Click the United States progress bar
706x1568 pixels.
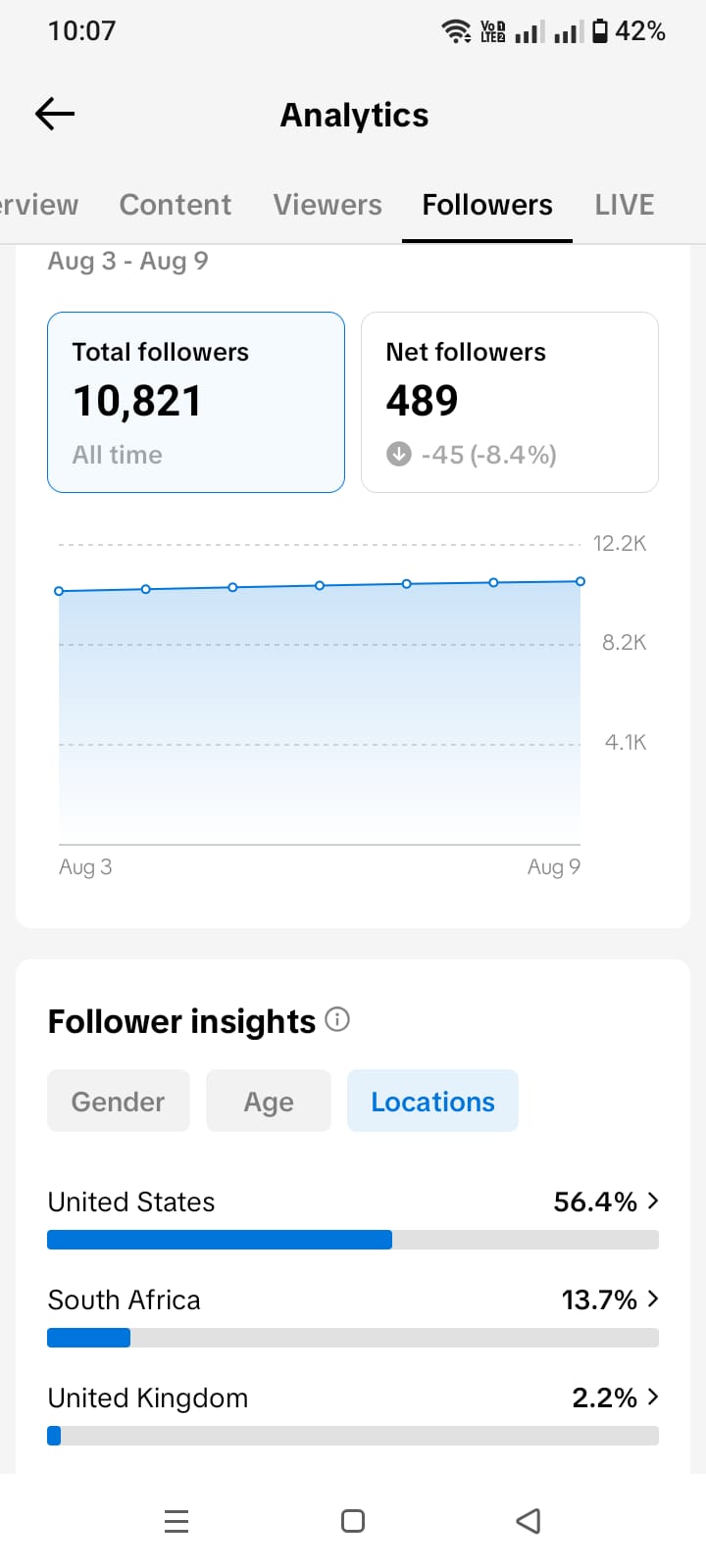tap(353, 1240)
